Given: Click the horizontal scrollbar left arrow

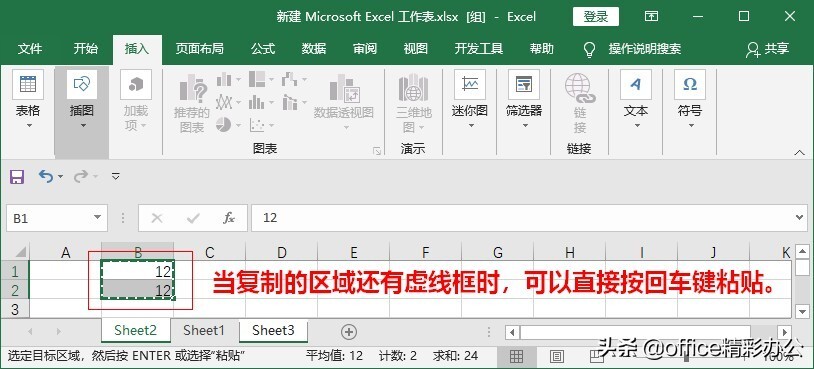Looking at the screenshot, I should click(512, 332).
